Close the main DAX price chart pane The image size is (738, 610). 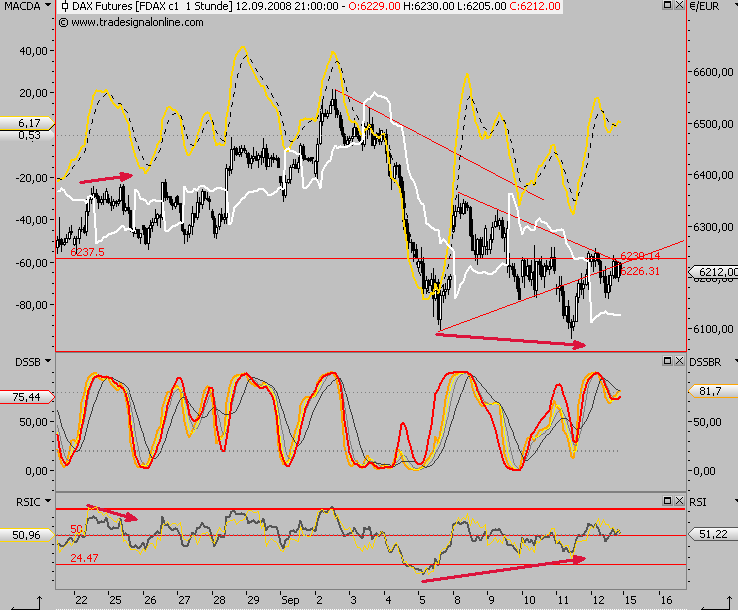point(679,5)
